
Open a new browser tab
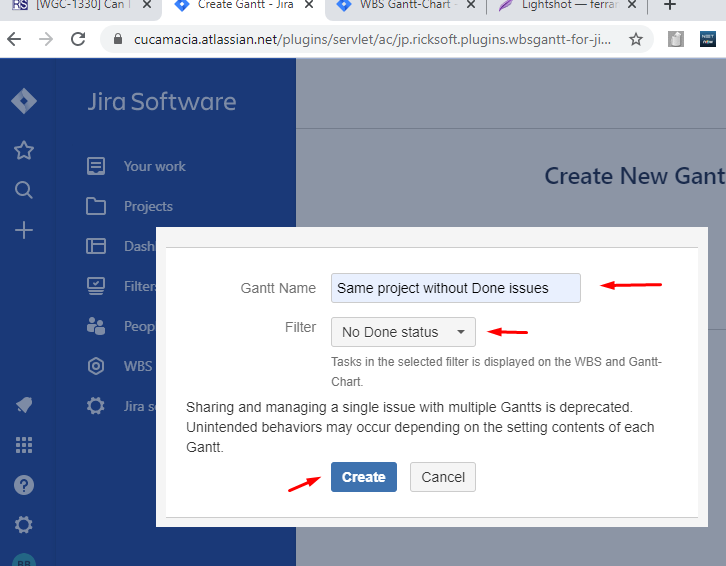(x=670, y=6)
